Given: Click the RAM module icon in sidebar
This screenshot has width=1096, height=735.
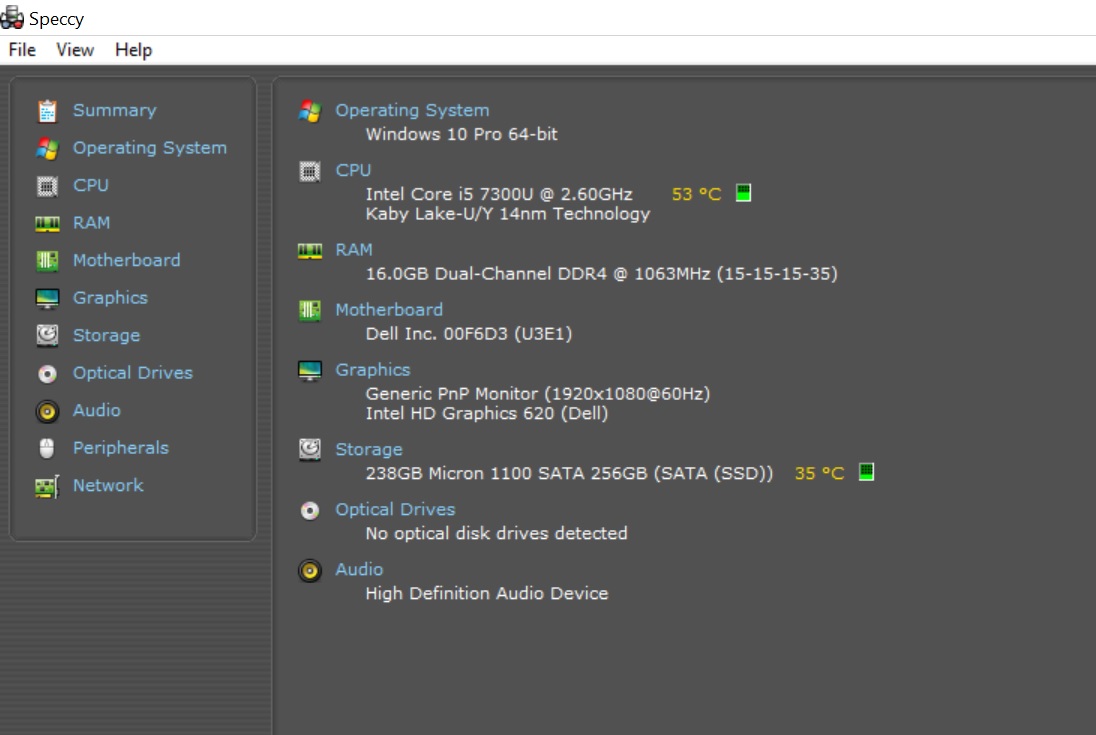Looking at the screenshot, I should click(47, 223).
